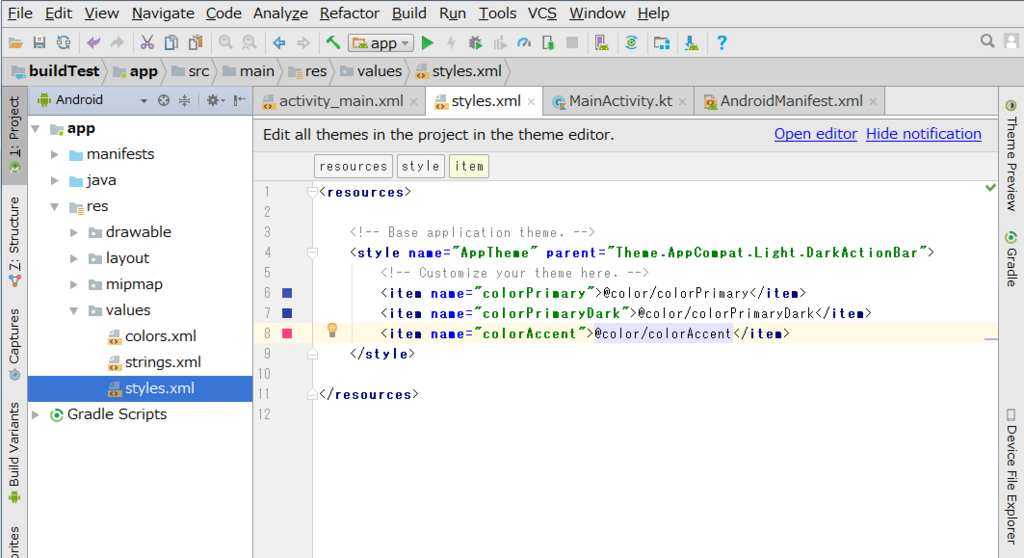Expand the manifests folder

click(56, 155)
